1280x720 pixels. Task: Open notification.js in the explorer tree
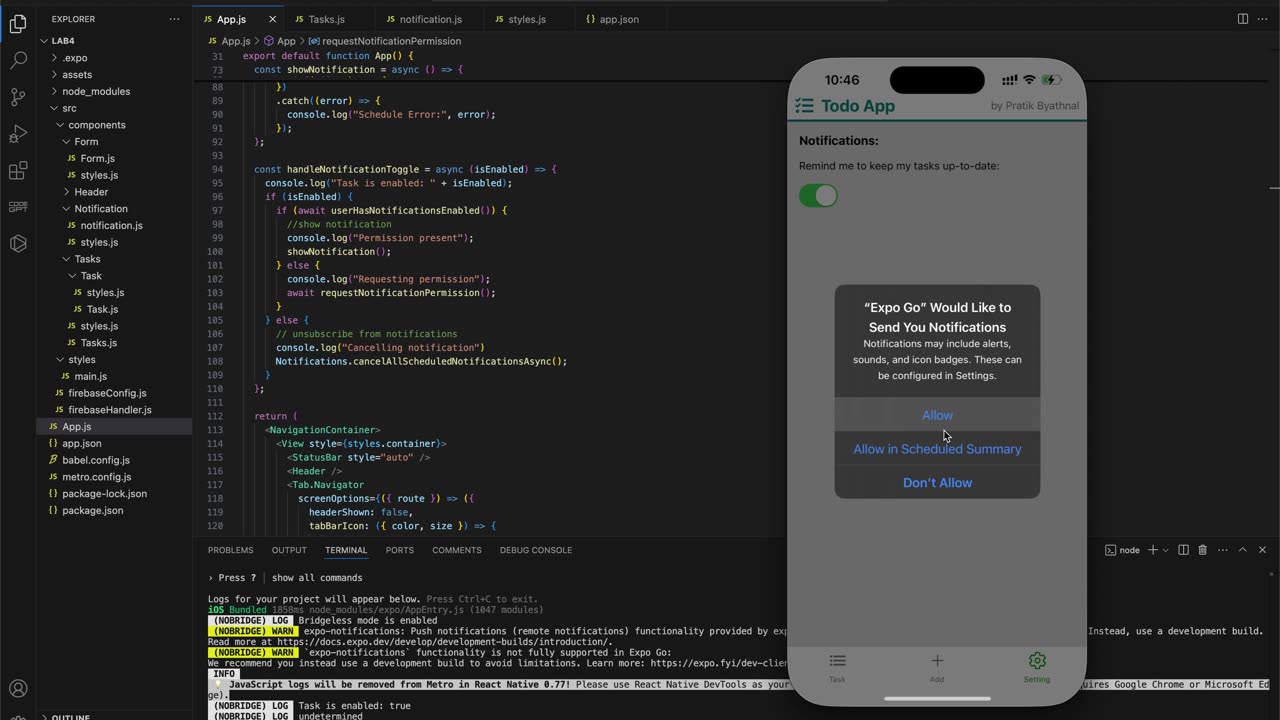(x=111, y=226)
